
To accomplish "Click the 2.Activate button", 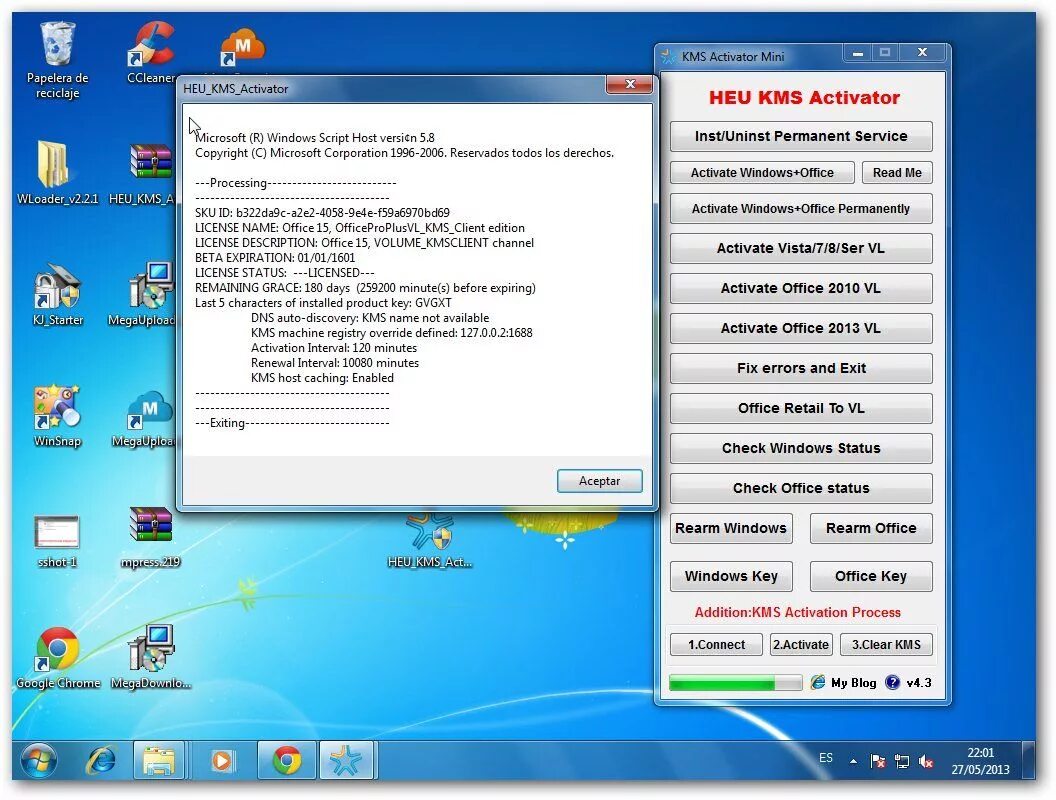I will coord(801,644).
